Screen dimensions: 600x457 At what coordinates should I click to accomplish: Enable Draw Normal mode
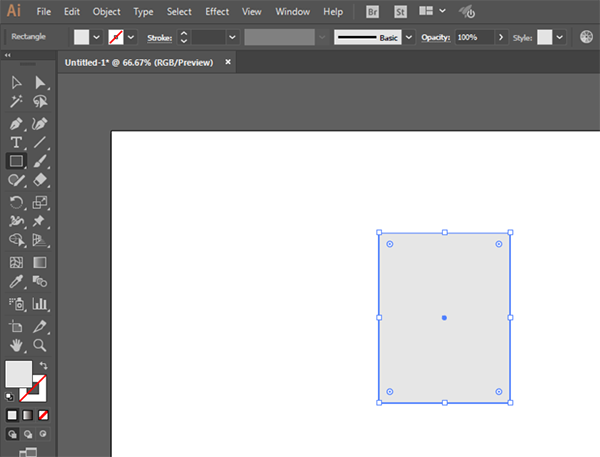[12, 434]
